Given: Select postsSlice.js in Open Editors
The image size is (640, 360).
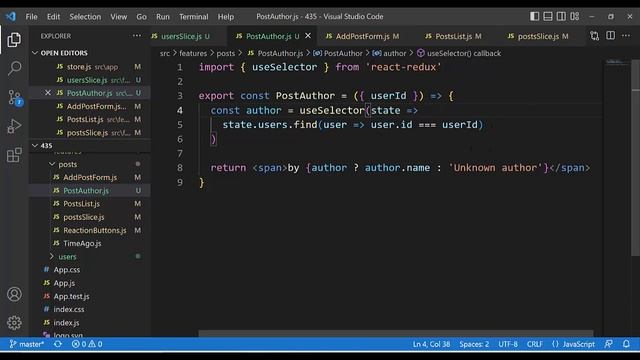Looking at the screenshot, I should tap(90, 133).
